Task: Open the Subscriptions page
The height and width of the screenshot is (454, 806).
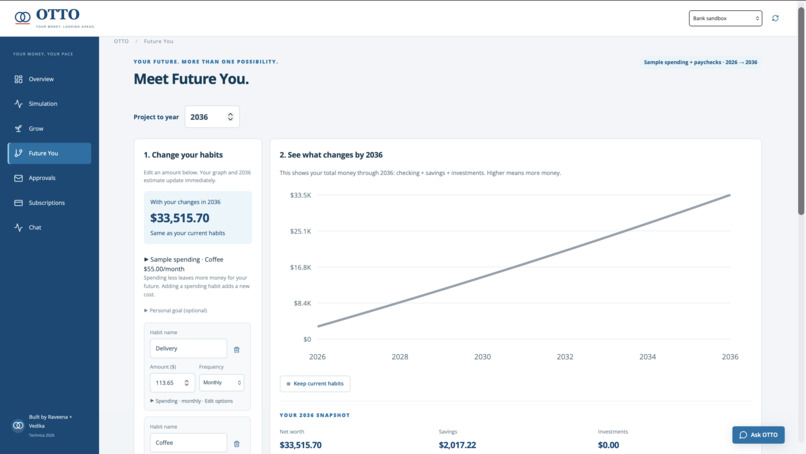Action: click(x=49, y=203)
